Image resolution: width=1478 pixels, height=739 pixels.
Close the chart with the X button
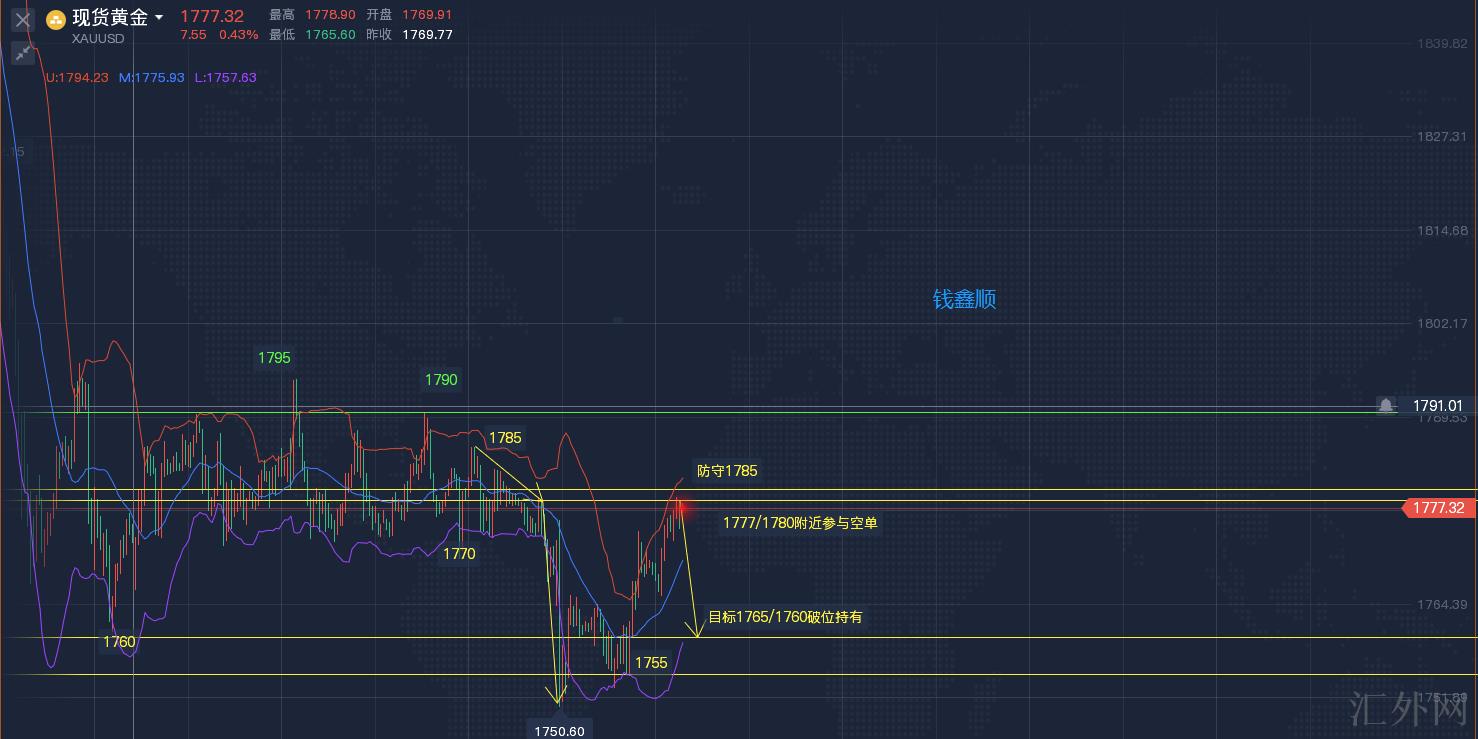[22, 19]
